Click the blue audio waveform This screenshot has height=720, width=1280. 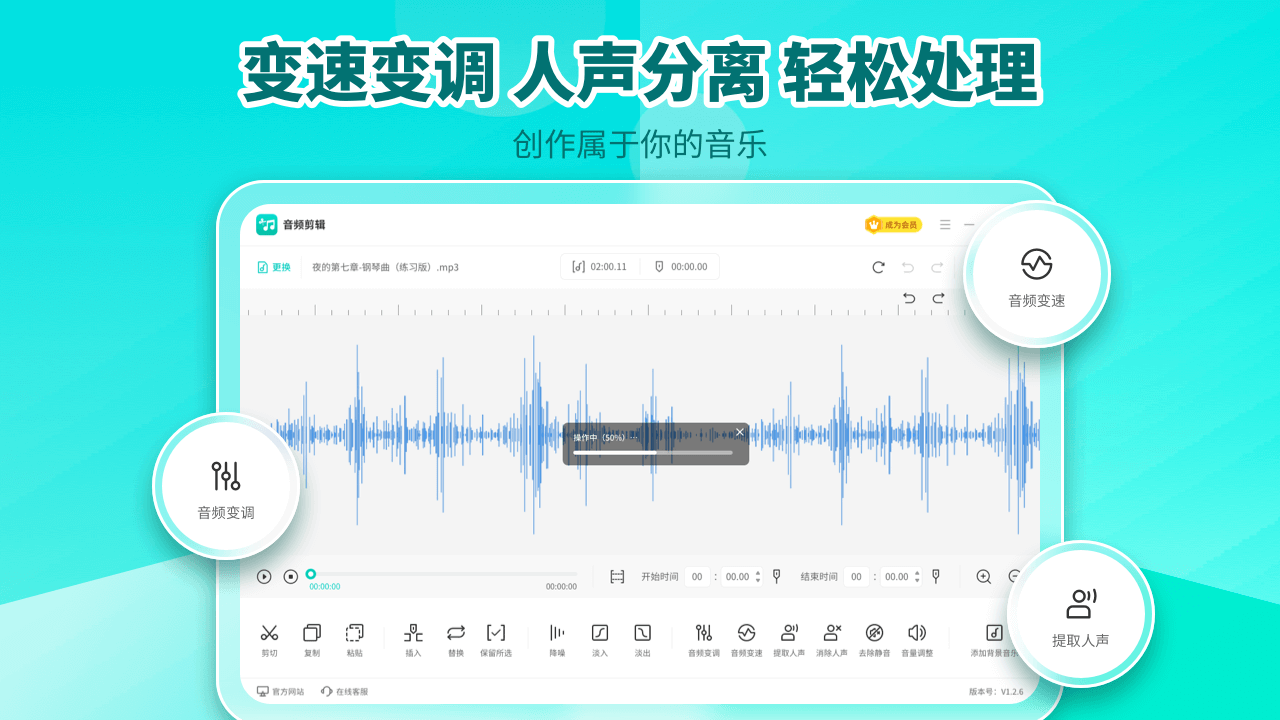[640, 436]
